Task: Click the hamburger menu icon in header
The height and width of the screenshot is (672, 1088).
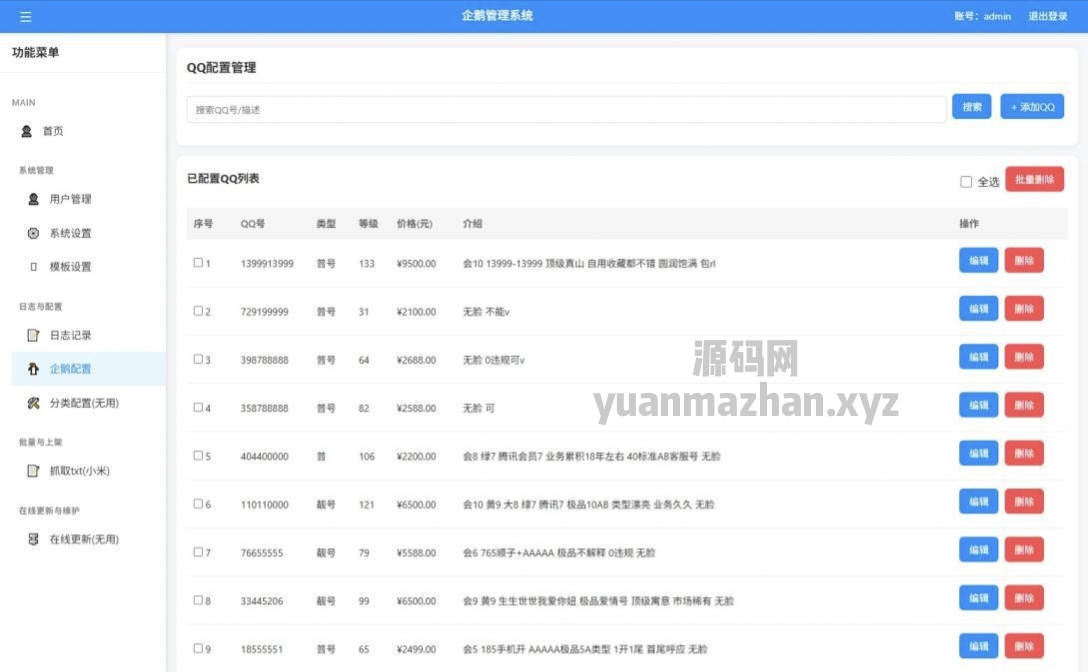Action: coord(26,17)
